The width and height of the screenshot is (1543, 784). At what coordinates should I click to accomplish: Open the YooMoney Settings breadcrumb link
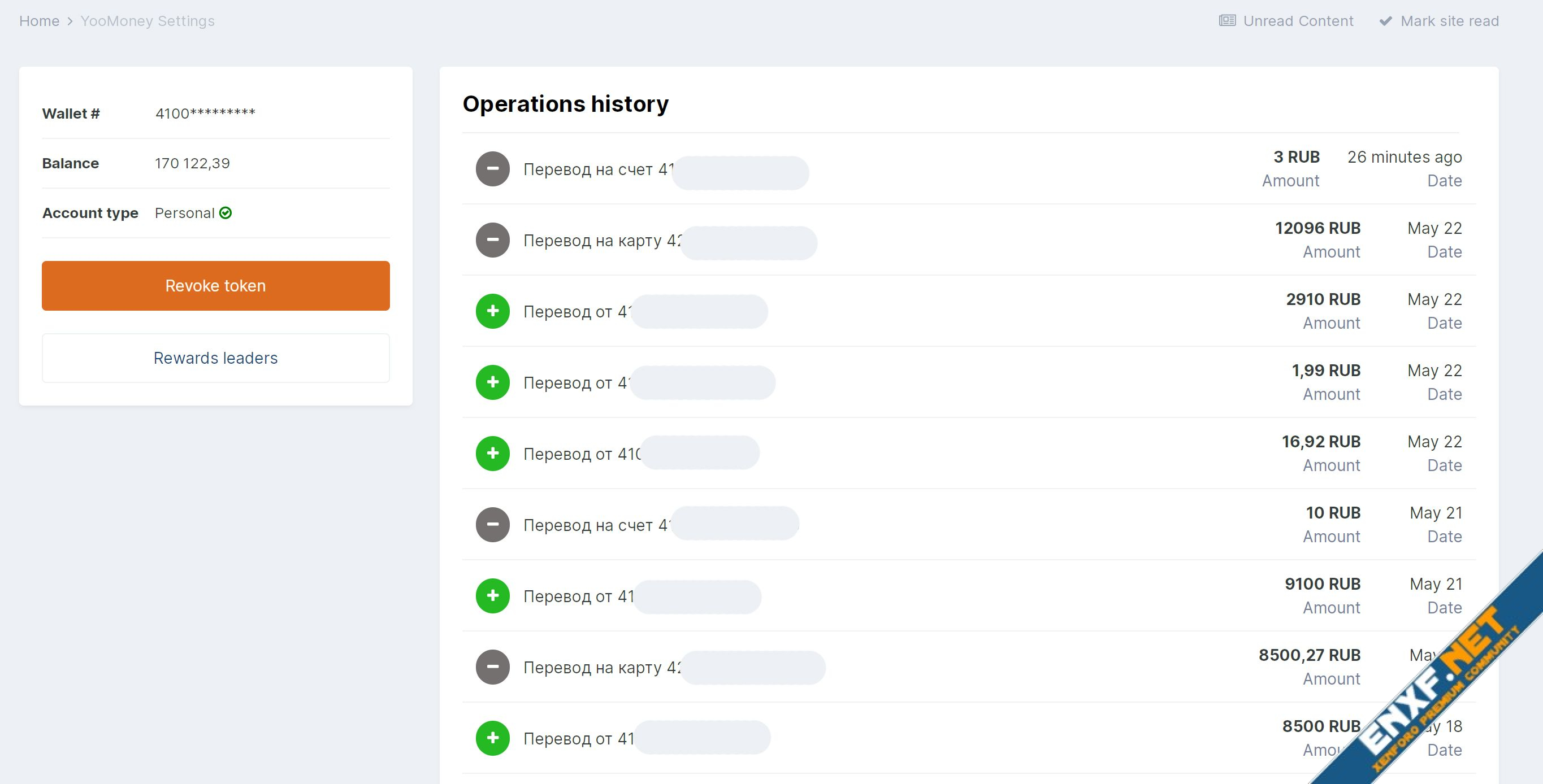coord(148,21)
